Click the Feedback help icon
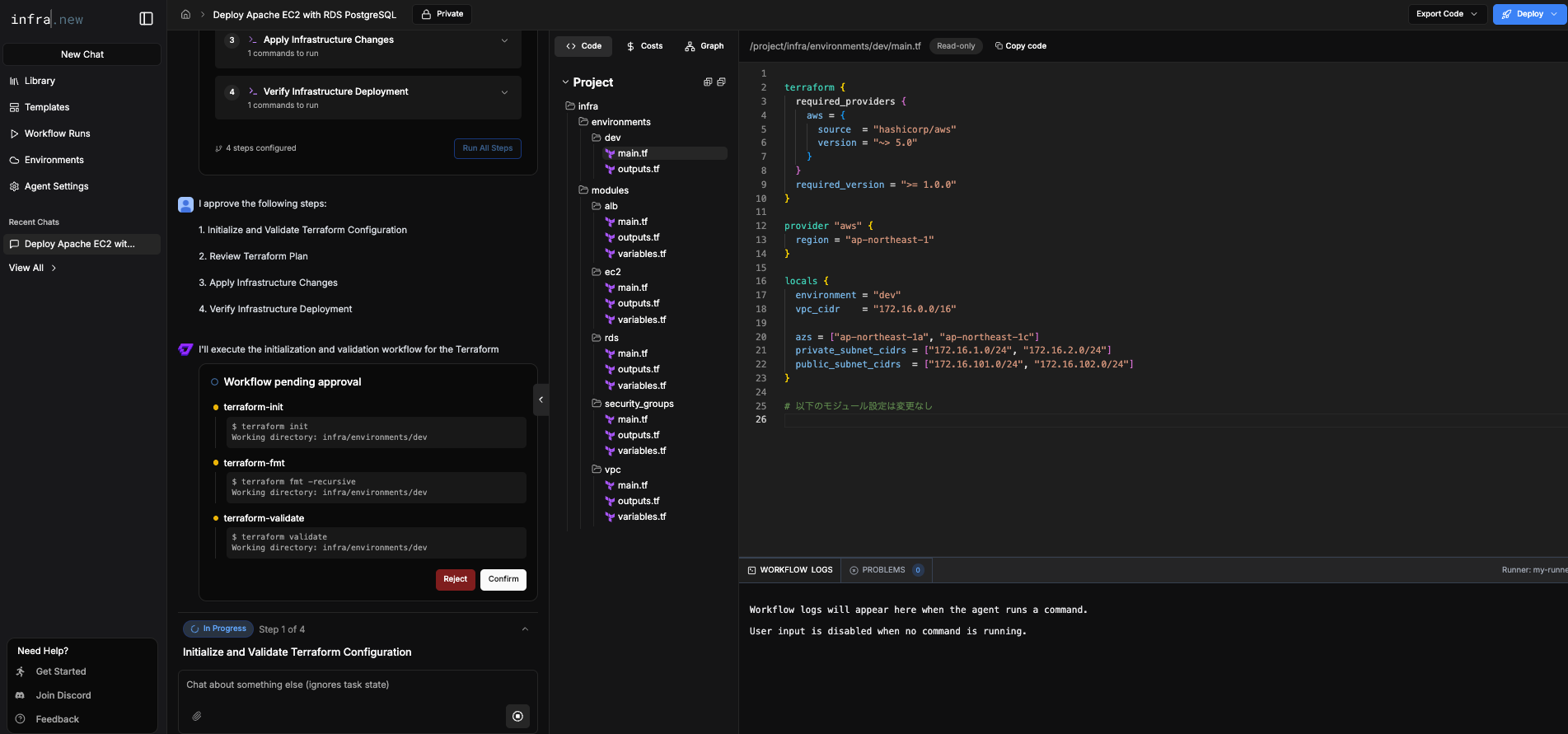Screen dimensions: 1568x734 point(21,719)
